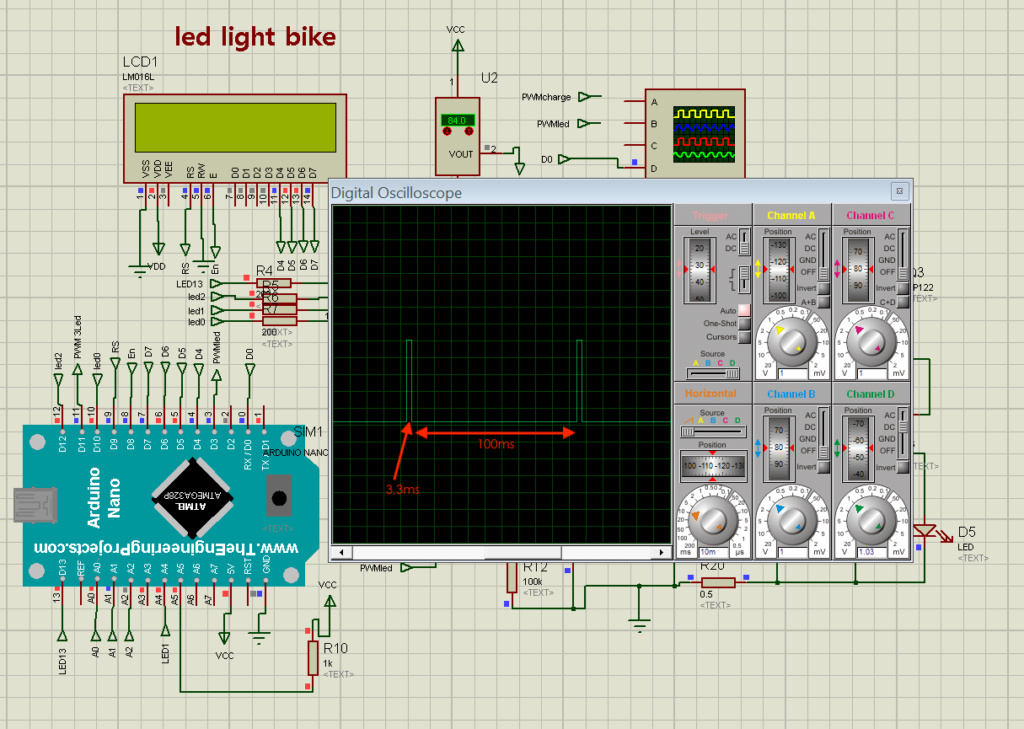Click the timebase field showing 10m
The width and height of the screenshot is (1024, 729).
pos(714,552)
